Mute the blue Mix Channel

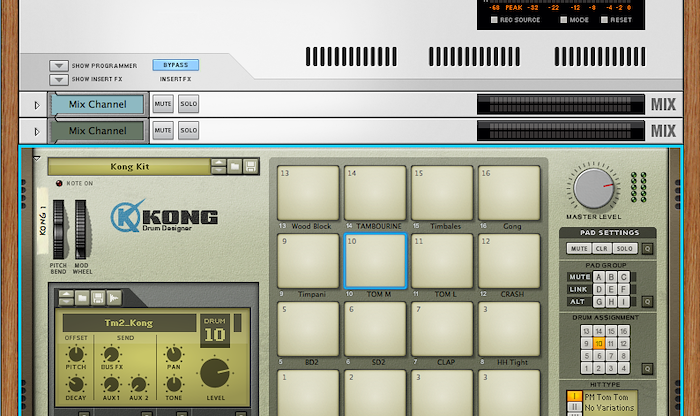click(163, 104)
